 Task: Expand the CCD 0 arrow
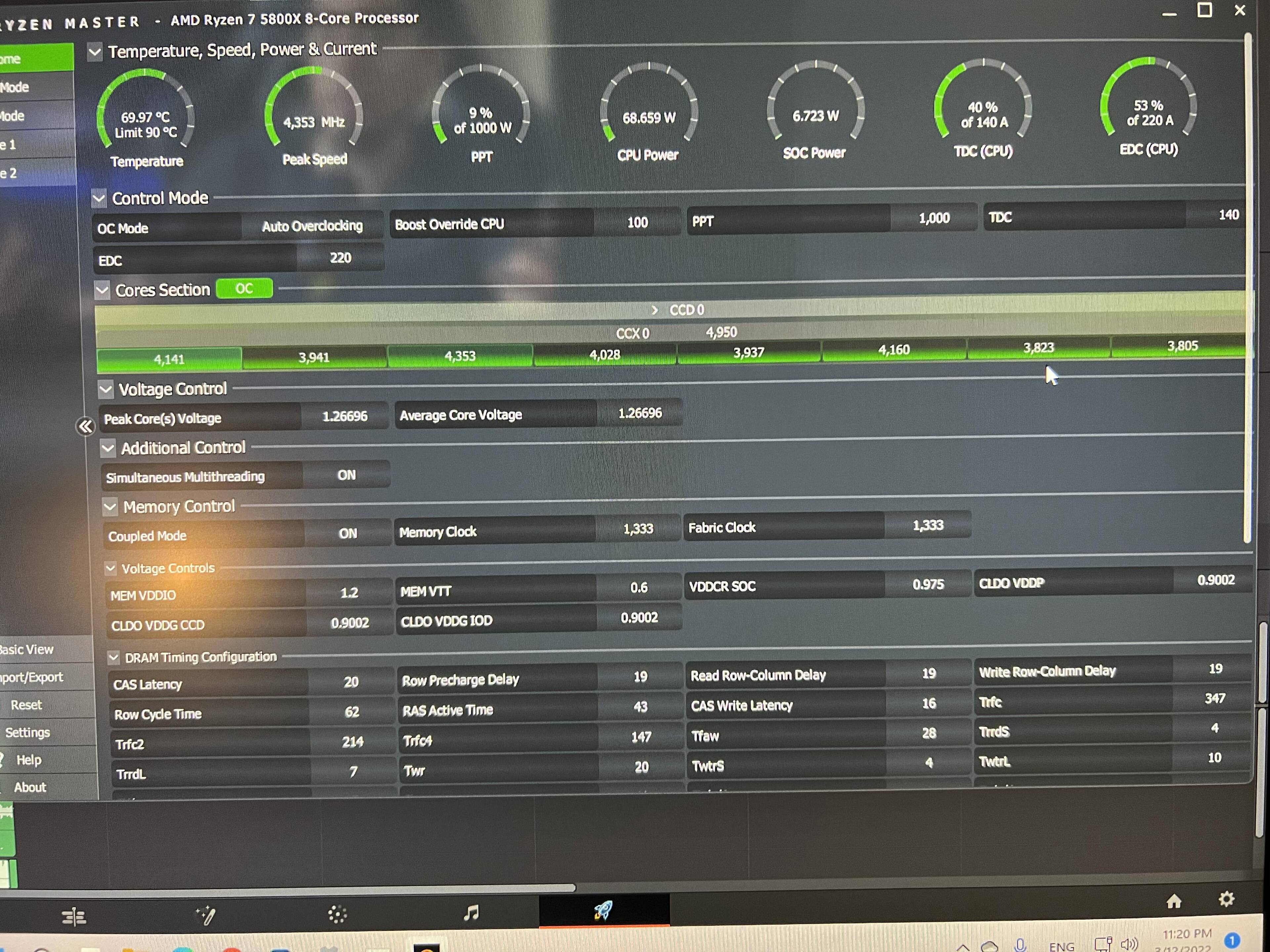(655, 310)
